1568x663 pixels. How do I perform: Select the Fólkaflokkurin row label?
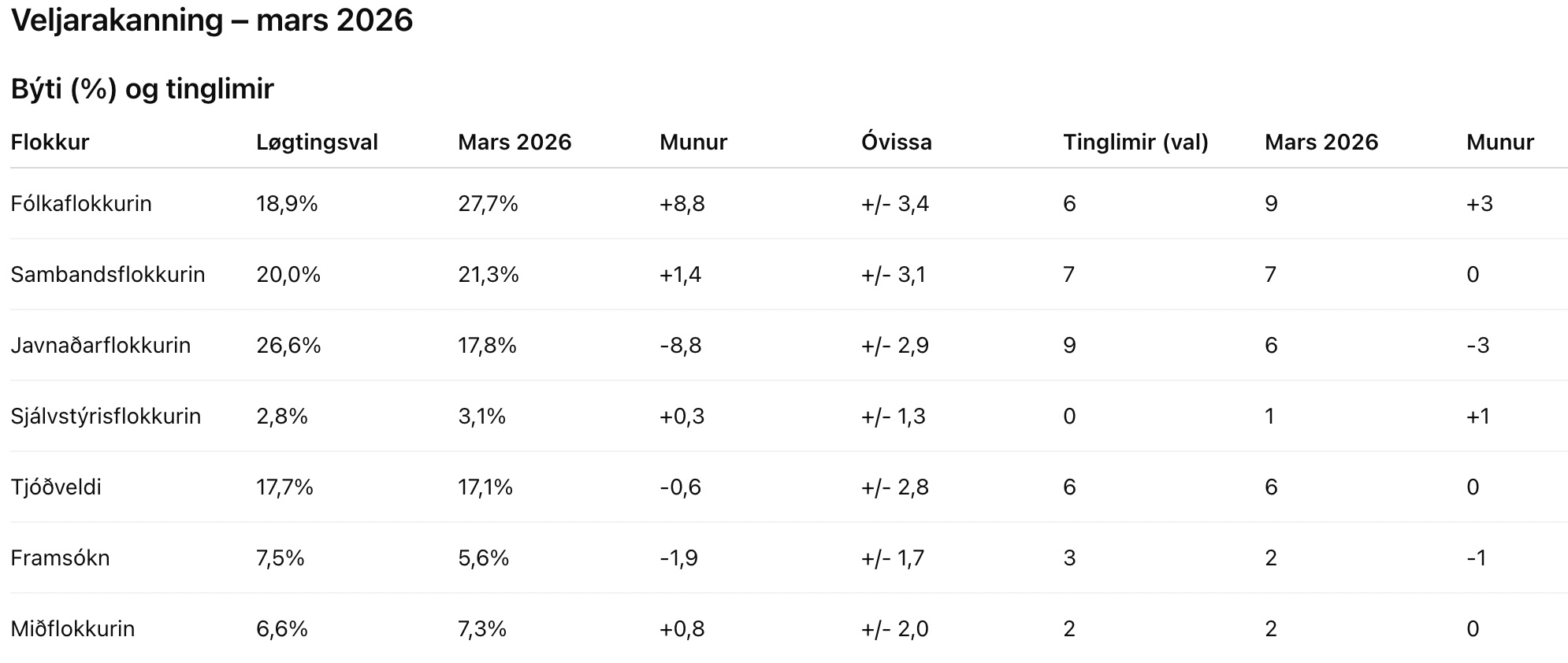coord(81,204)
